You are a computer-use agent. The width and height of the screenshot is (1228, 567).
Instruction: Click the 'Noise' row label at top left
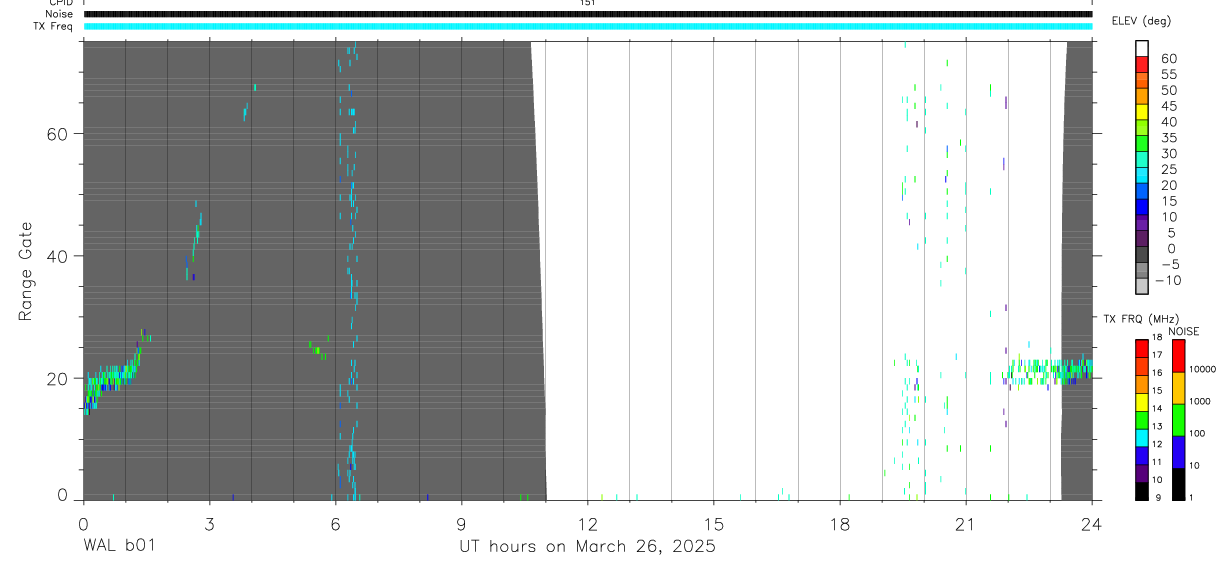[x=59, y=14]
